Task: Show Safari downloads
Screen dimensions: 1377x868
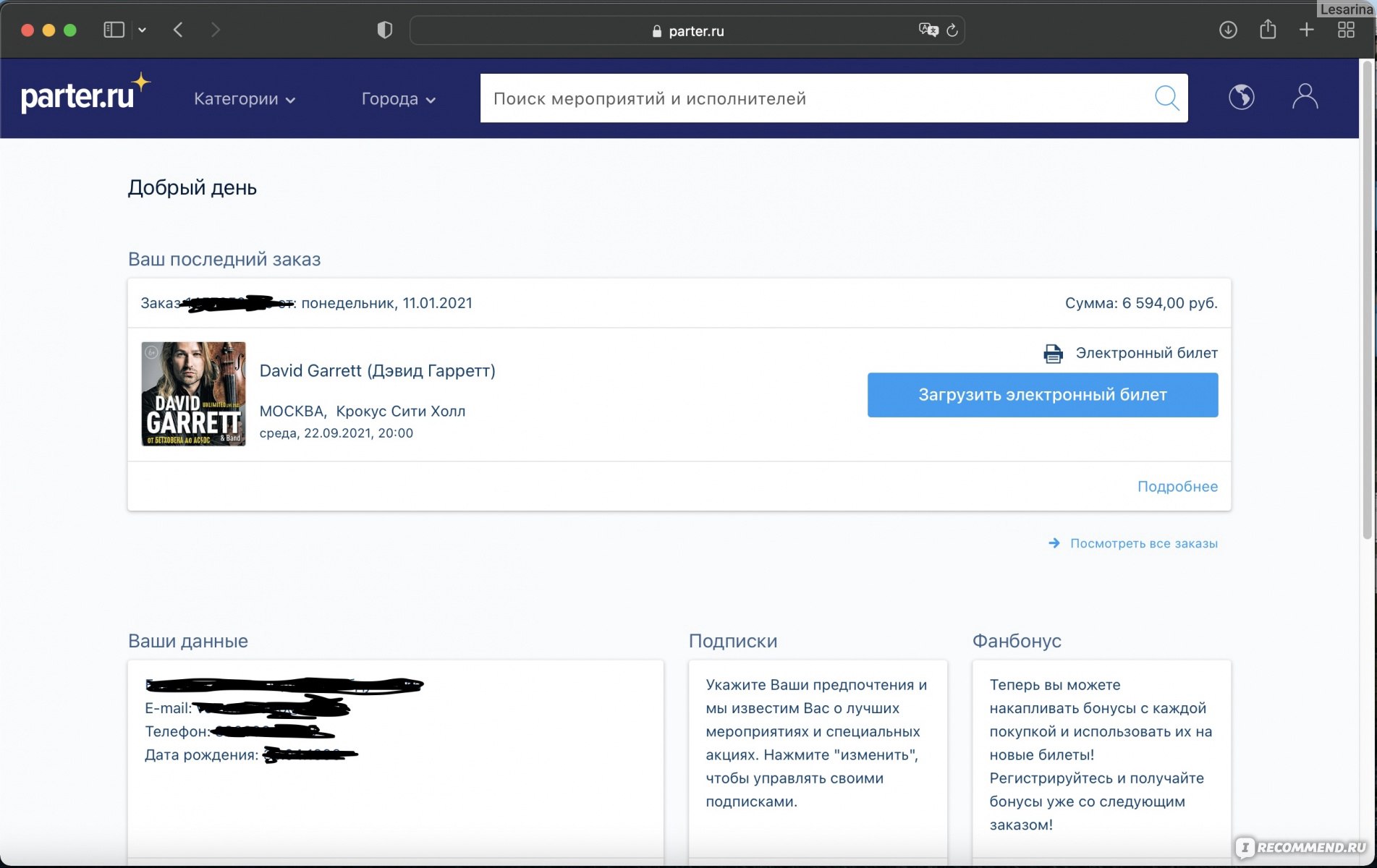Action: (x=1228, y=30)
